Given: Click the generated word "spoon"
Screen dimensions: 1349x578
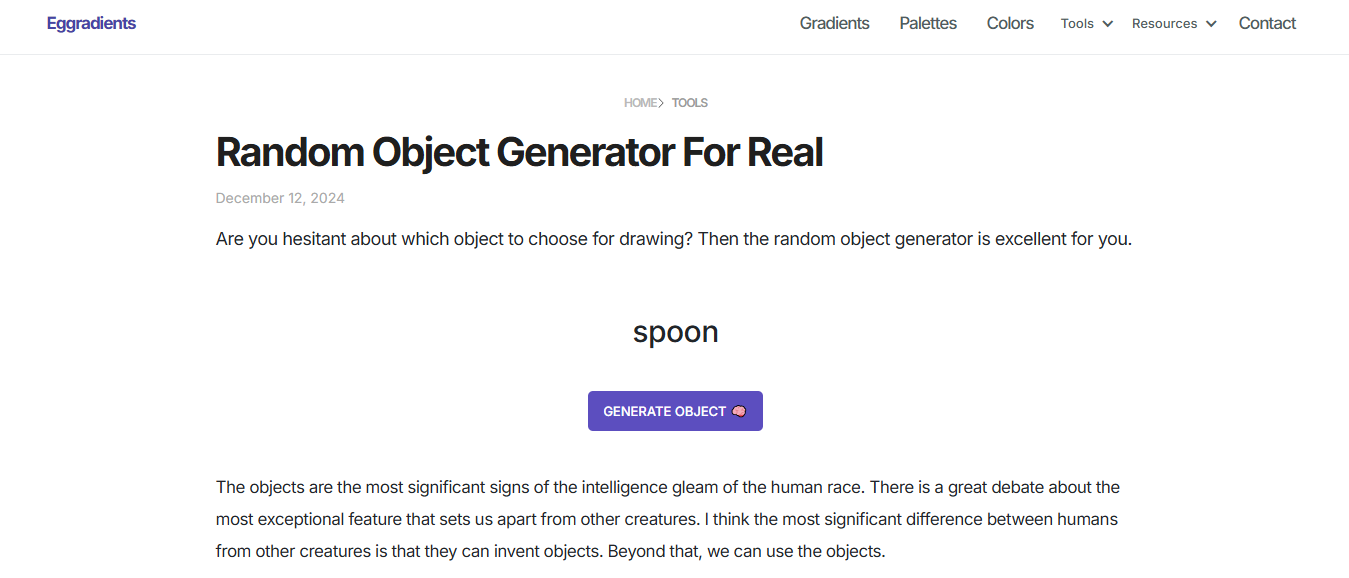Looking at the screenshot, I should coord(675,332).
